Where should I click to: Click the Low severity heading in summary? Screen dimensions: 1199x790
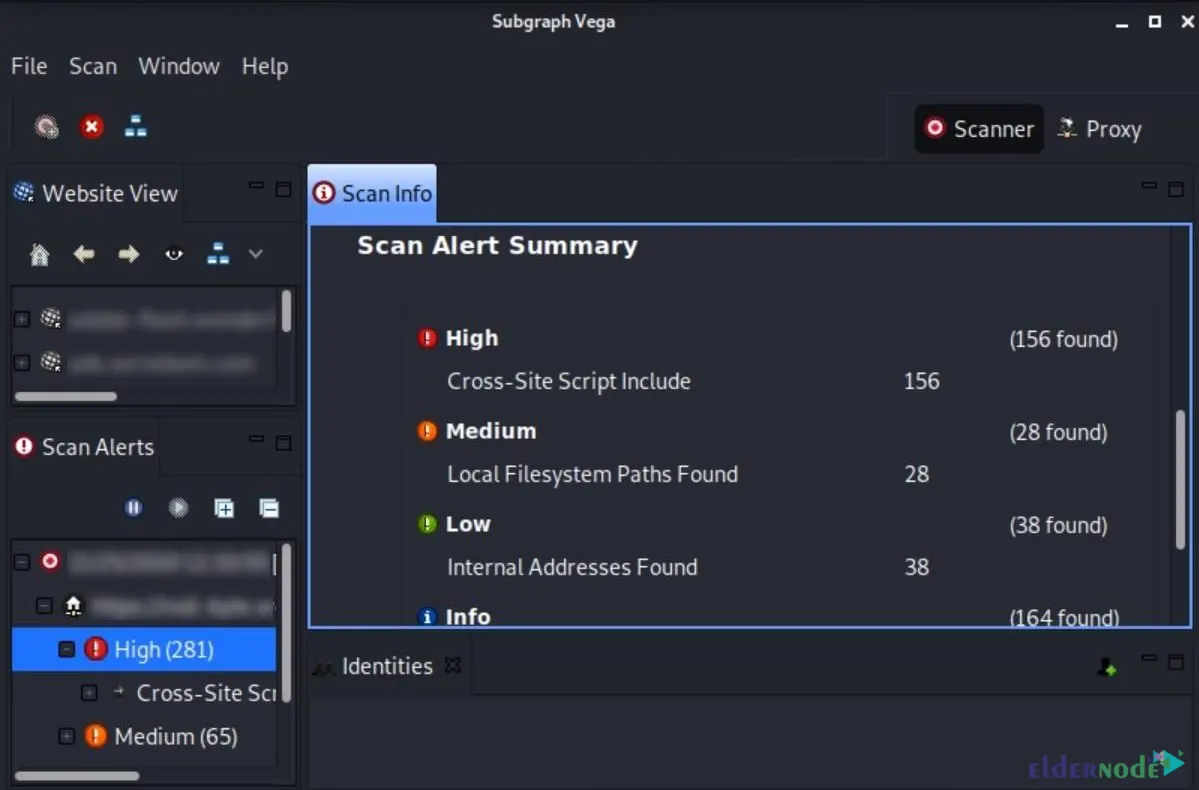pos(468,524)
